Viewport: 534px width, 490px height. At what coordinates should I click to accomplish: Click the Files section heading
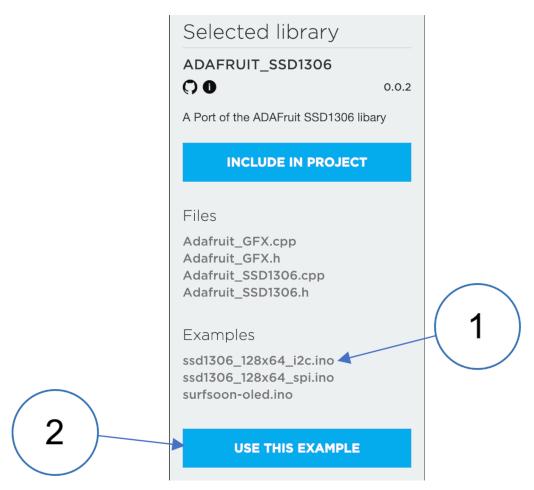pos(200,216)
